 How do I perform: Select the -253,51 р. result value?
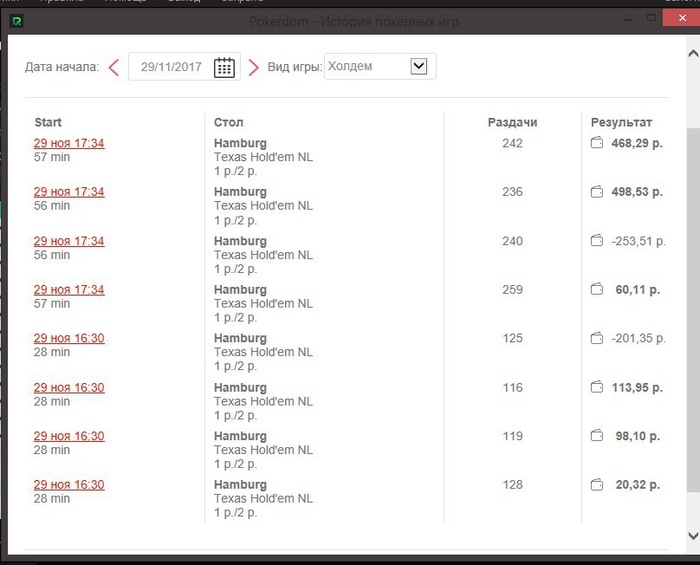click(638, 241)
